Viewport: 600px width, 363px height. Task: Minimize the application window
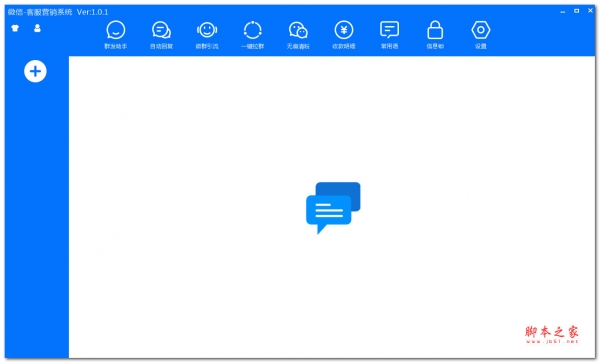click(562, 11)
